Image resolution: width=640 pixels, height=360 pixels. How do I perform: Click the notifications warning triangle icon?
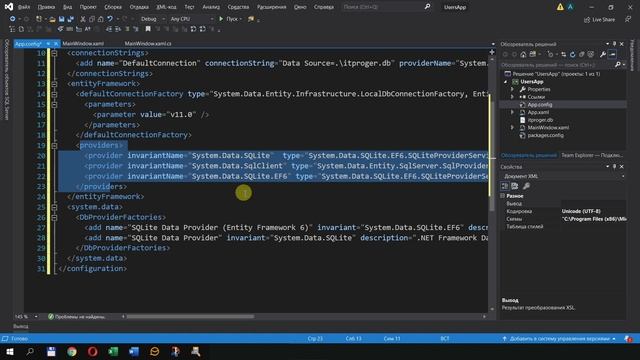click(560, 7)
